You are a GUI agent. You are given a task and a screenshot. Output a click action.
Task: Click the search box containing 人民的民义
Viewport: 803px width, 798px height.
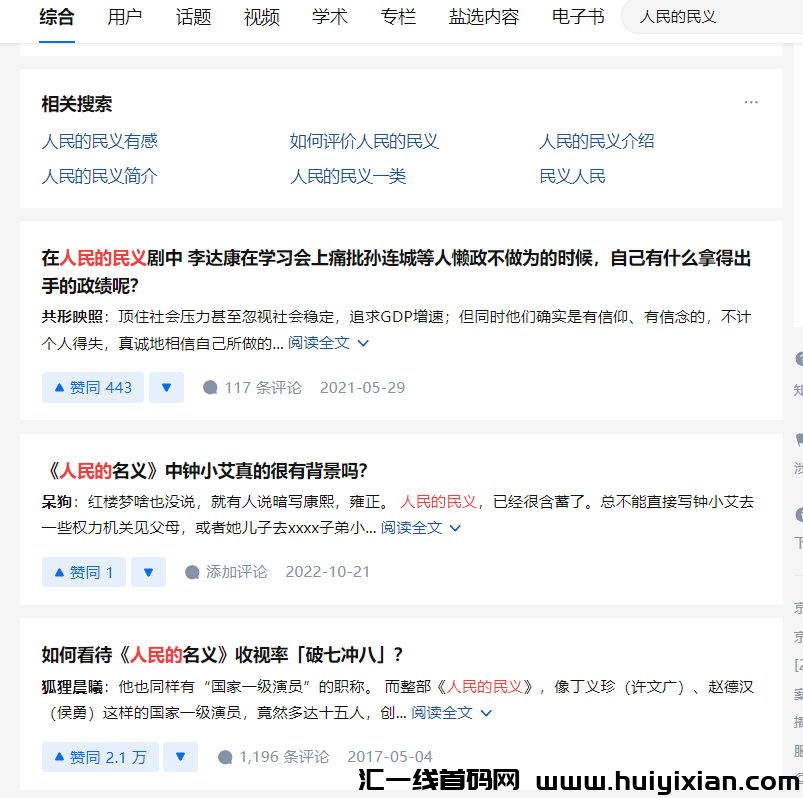pos(710,17)
